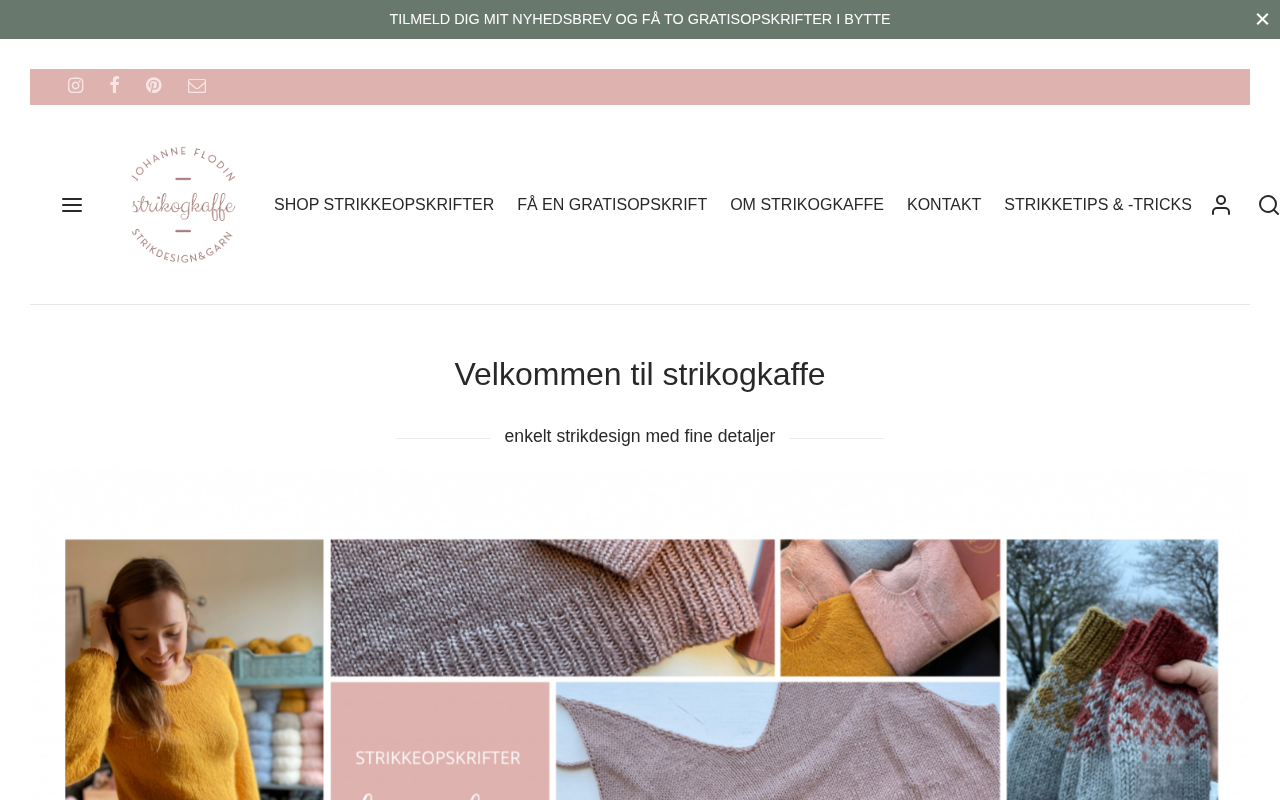1280x800 pixels.
Task: Open the yellow sweater woman photo
Action: (x=195, y=670)
